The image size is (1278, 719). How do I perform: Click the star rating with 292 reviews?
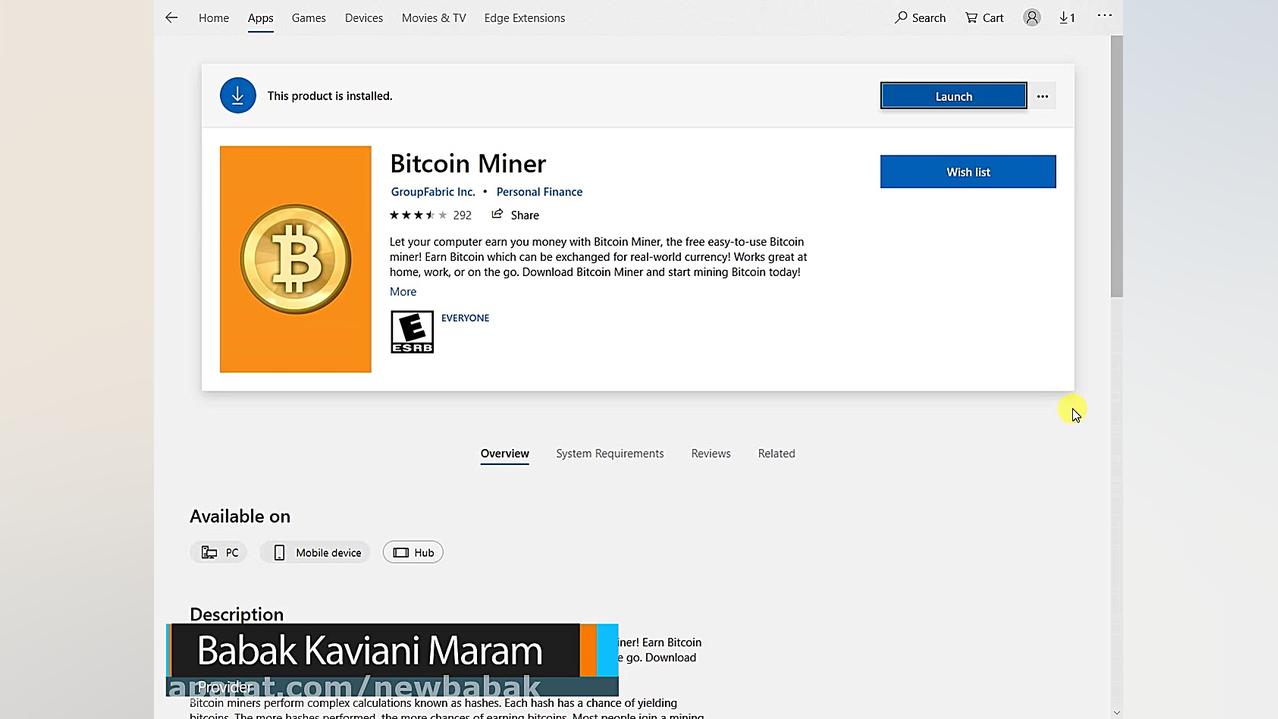click(430, 215)
